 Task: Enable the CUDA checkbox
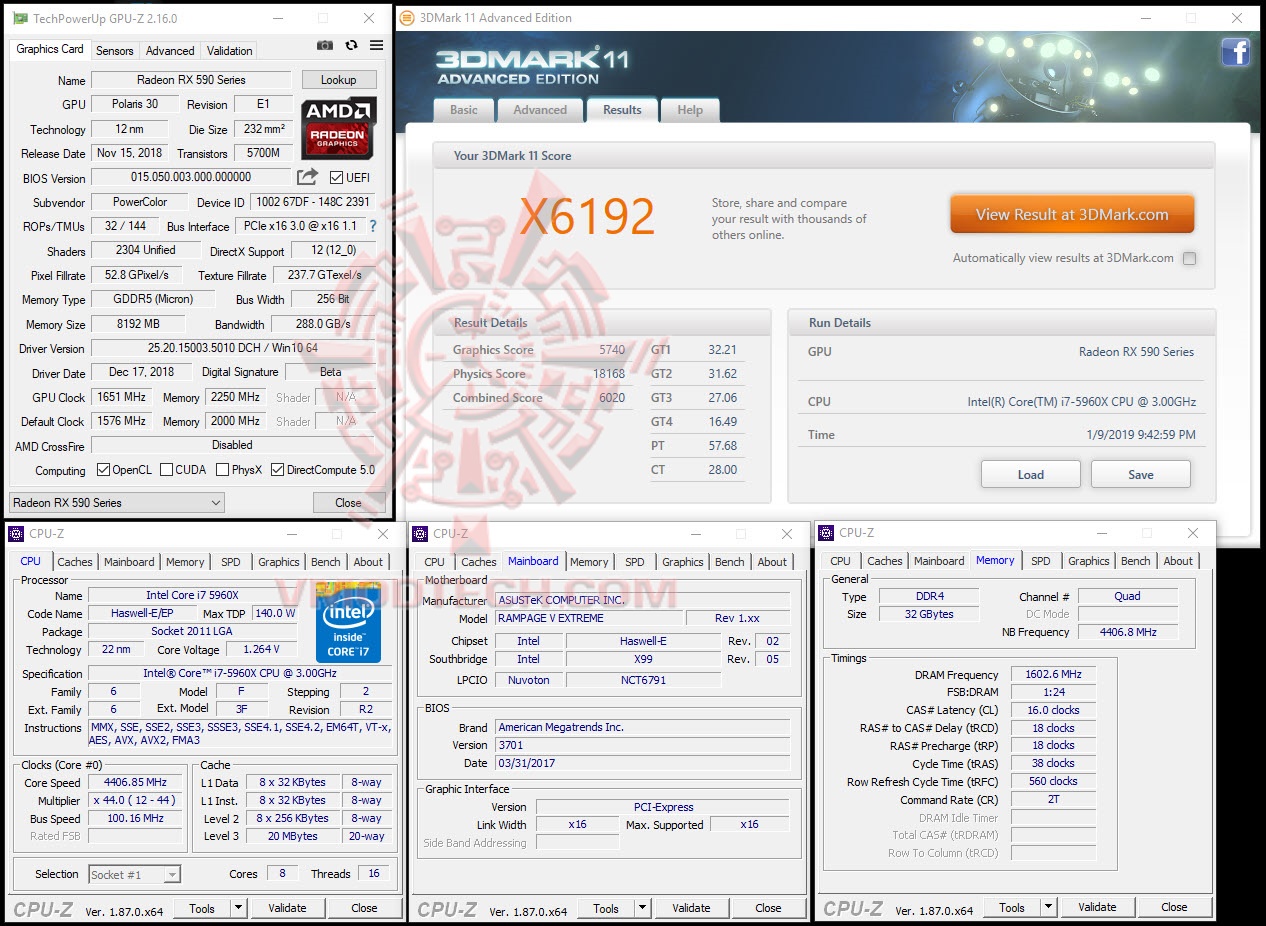pyautogui.click(x=166, y=470)
